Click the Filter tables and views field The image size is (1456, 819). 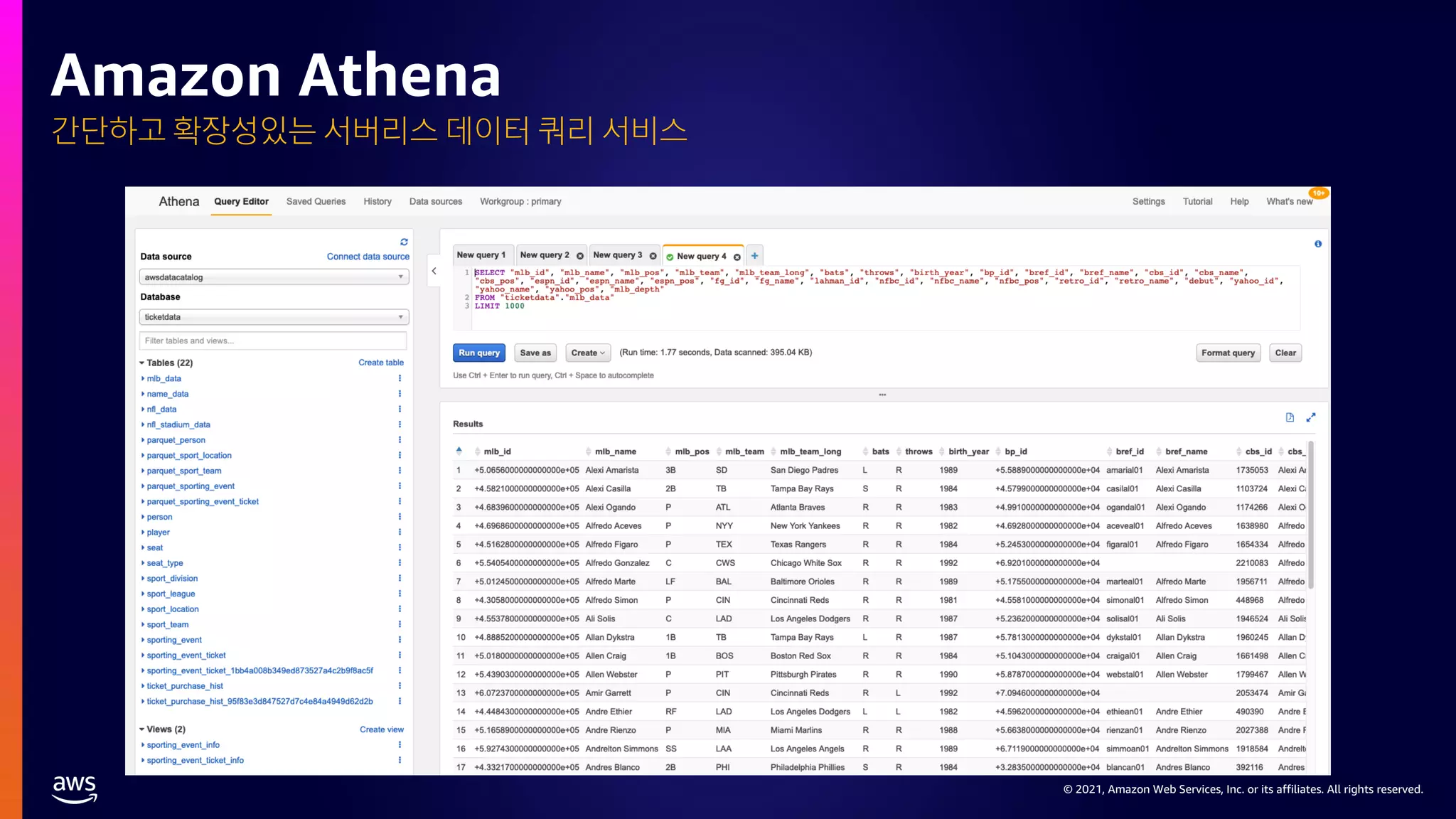click(x=273, y=341)
